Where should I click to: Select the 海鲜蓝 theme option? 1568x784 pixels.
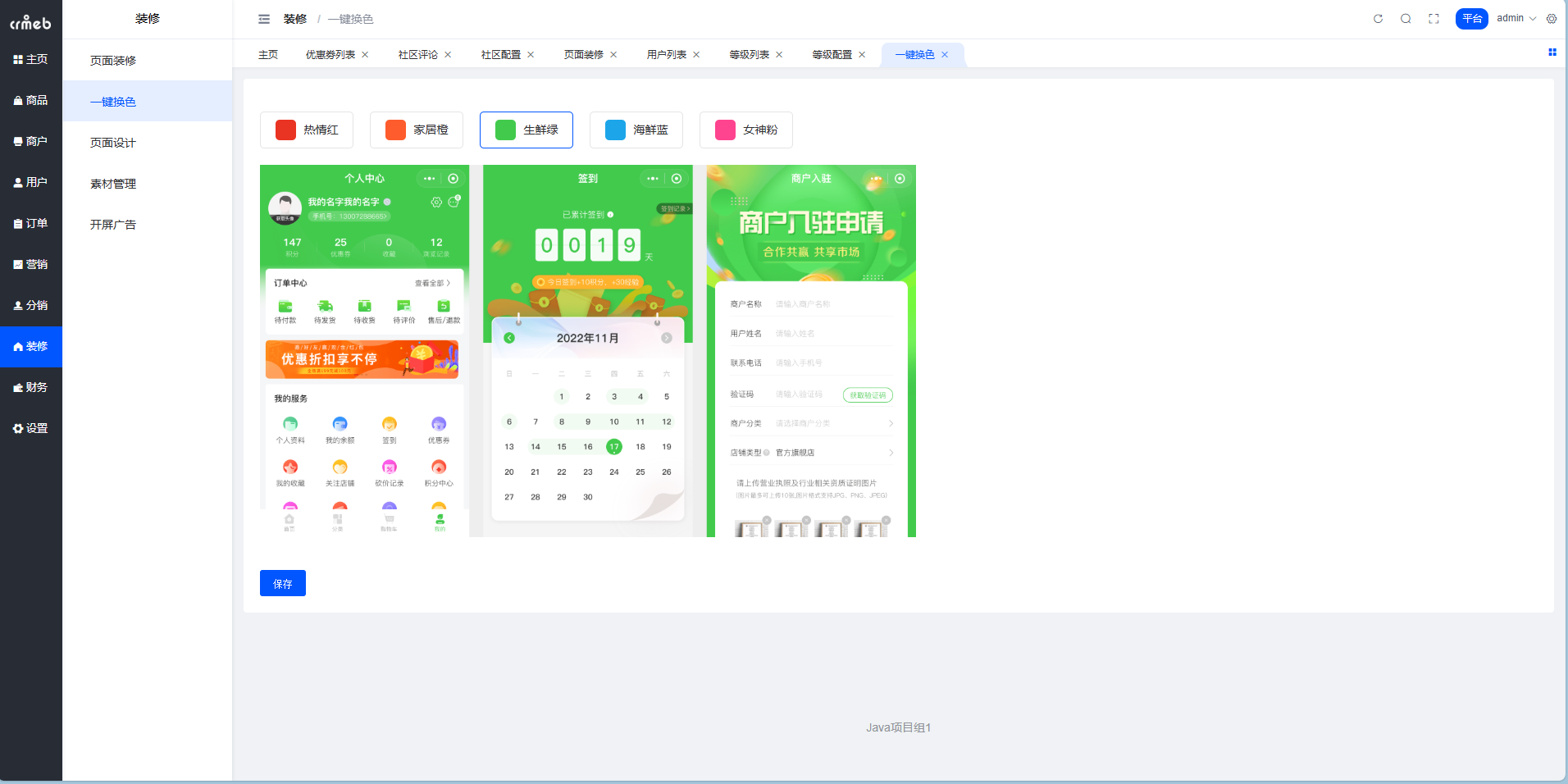[x=636, y=130]
